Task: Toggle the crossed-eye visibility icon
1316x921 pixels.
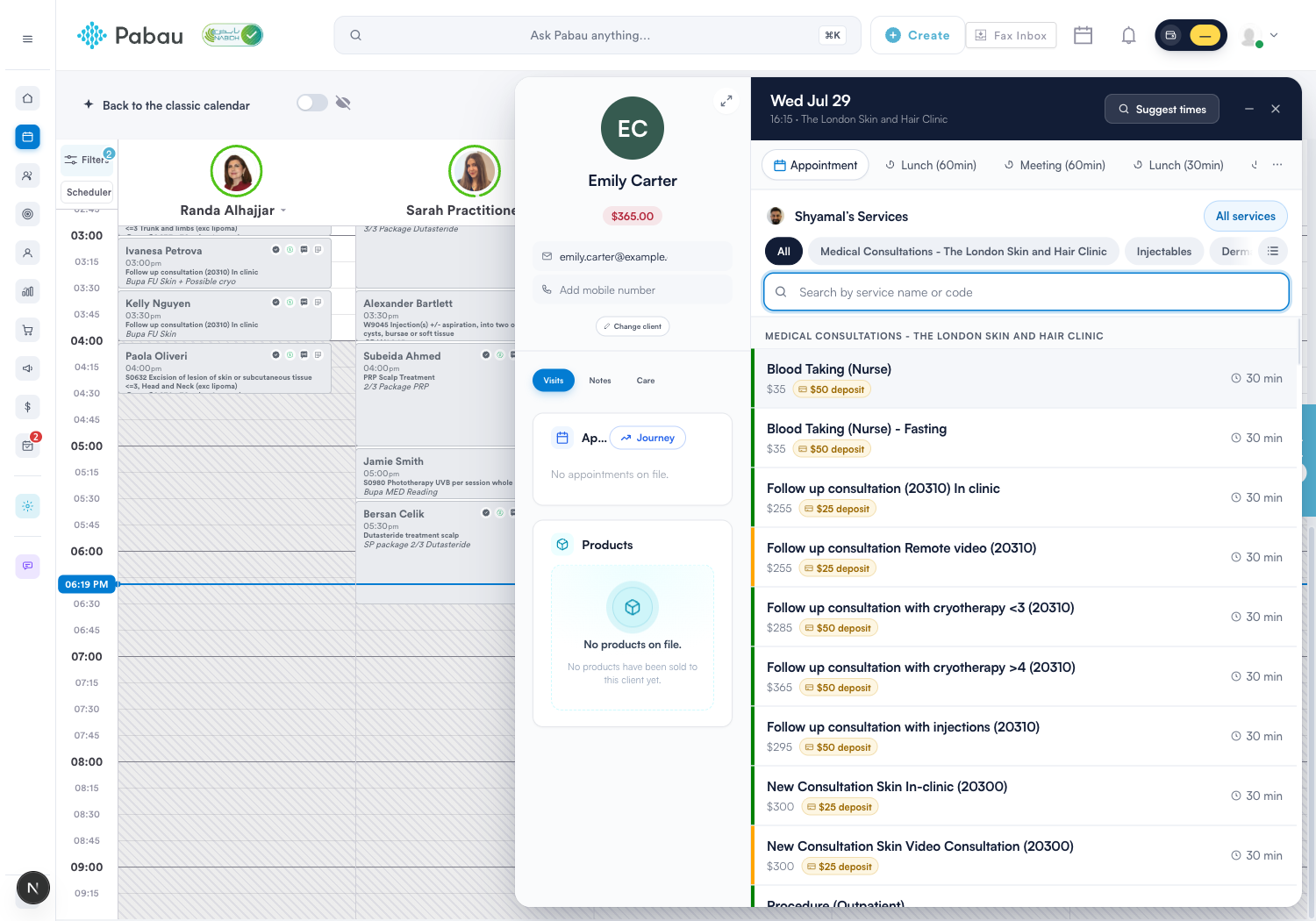Action: (343, 103)
